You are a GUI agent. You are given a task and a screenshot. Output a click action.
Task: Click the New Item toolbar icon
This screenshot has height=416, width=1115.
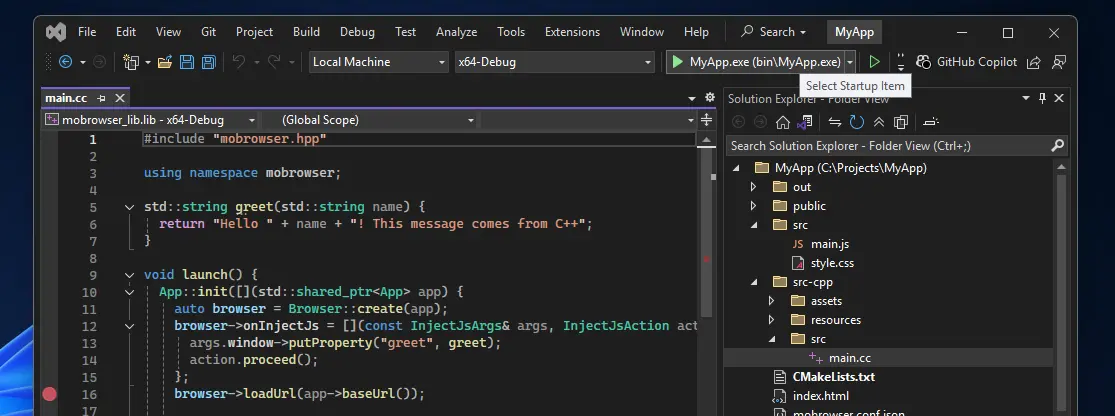131,62
